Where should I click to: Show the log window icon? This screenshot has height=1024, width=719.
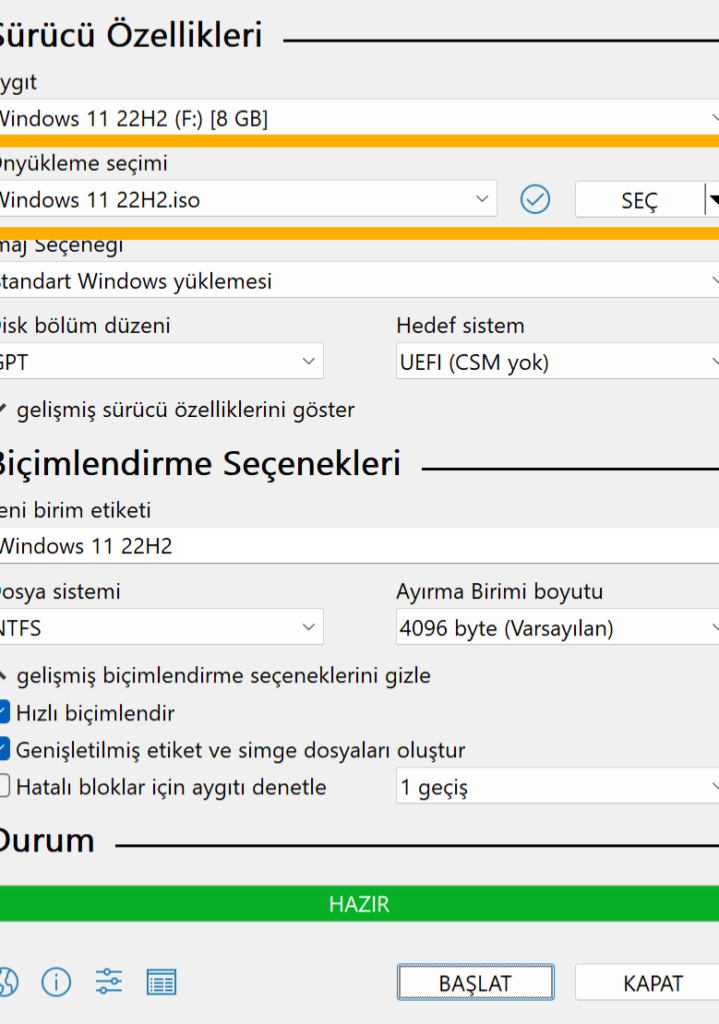pos(161,982)
